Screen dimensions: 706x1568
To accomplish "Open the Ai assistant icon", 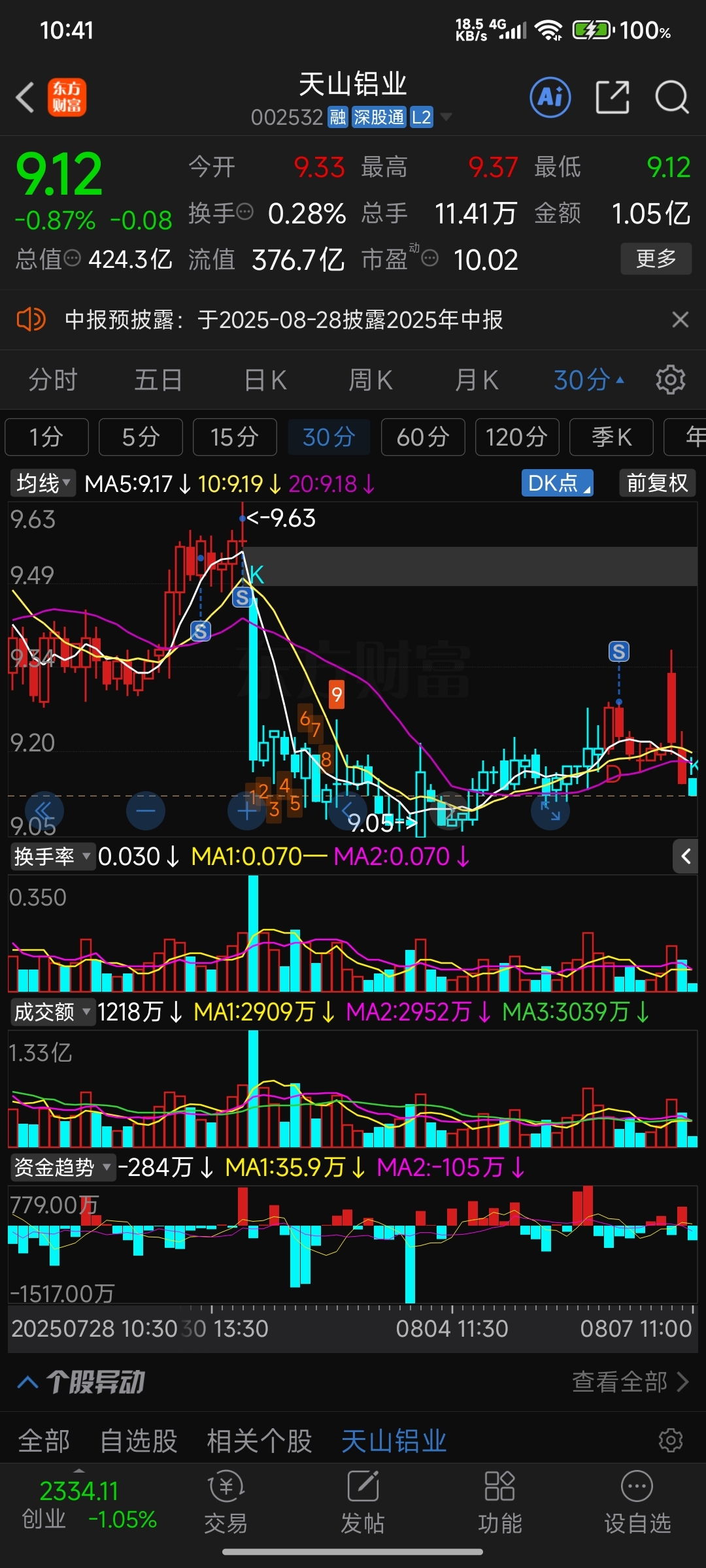I will pos(550,97).
